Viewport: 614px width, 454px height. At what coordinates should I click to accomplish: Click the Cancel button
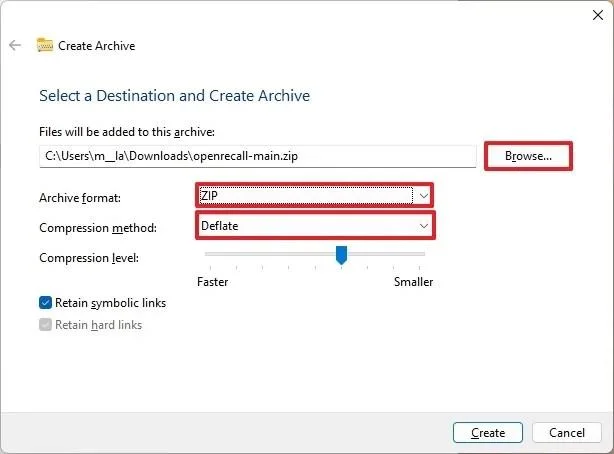tap(567, 433)
